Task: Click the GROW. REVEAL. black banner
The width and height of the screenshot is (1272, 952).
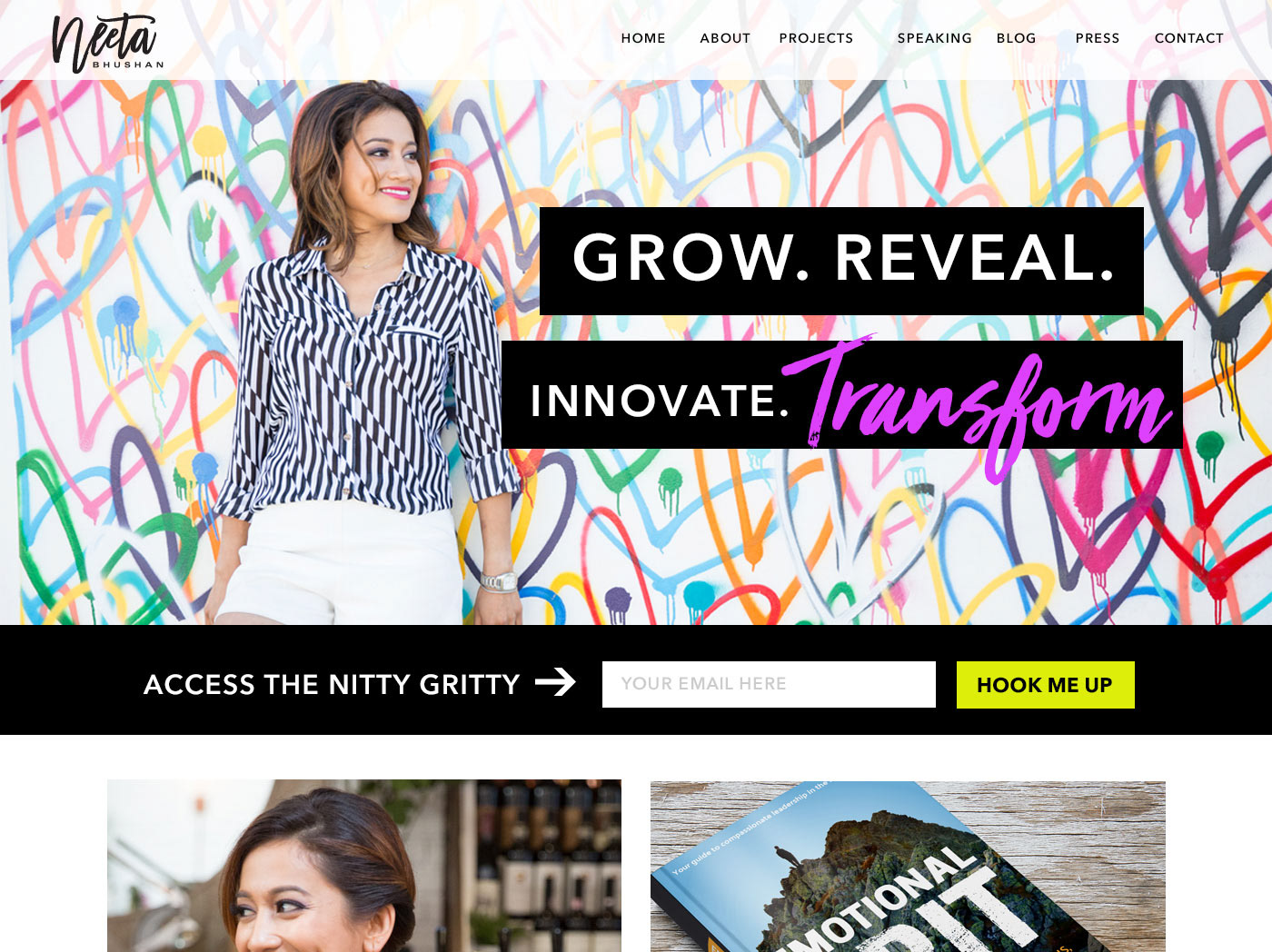Action: pos(841,261)
